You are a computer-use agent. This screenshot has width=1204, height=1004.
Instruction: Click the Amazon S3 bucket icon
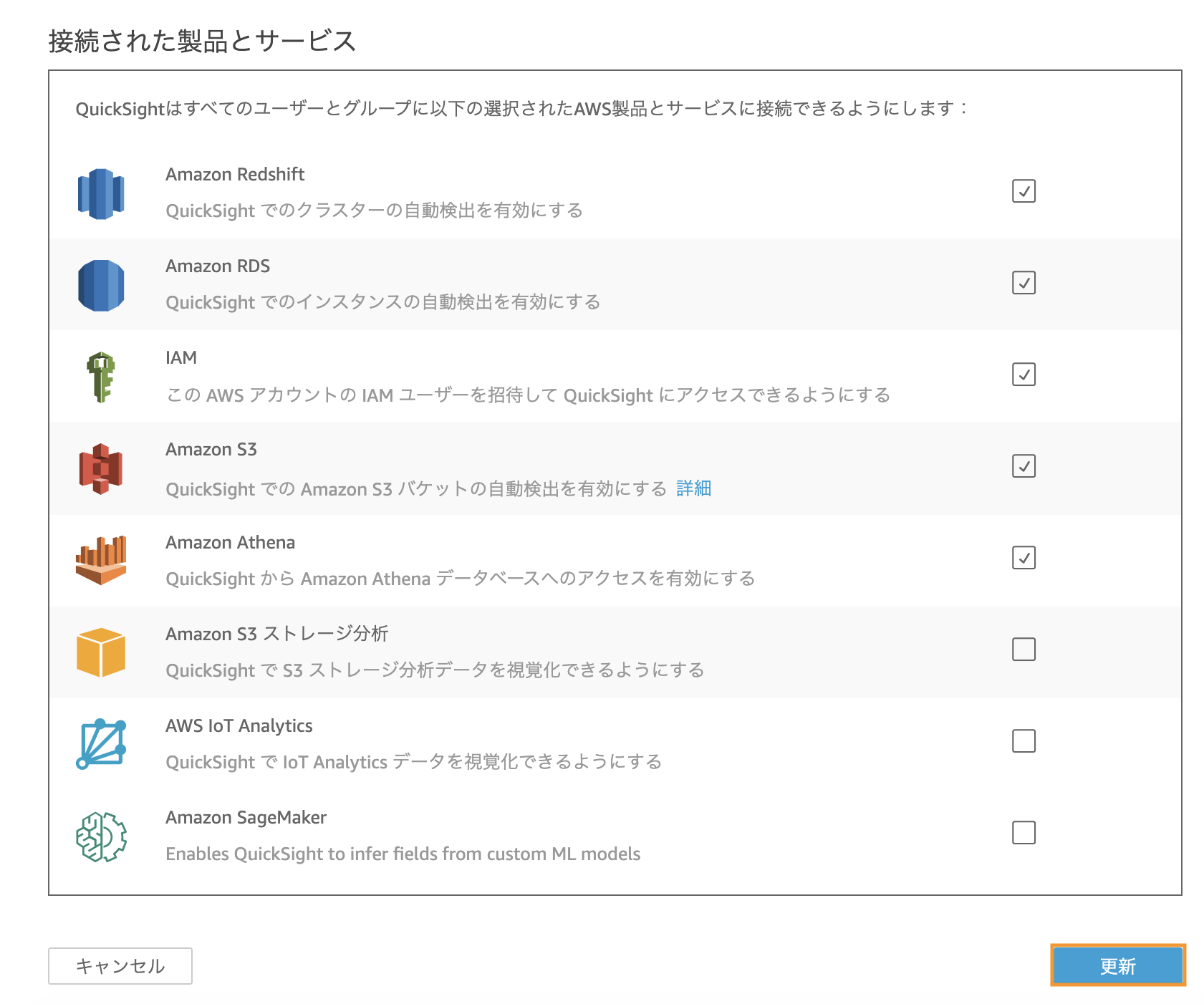point(101,468)
